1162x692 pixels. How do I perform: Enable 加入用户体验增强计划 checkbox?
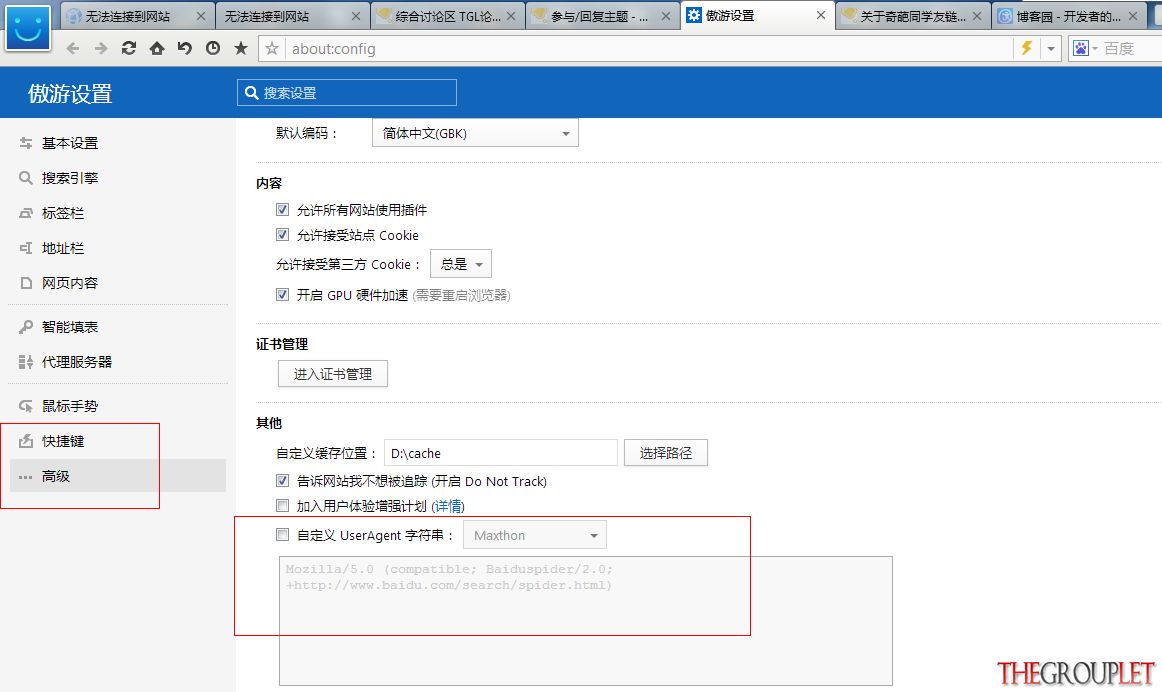[282, 505]
